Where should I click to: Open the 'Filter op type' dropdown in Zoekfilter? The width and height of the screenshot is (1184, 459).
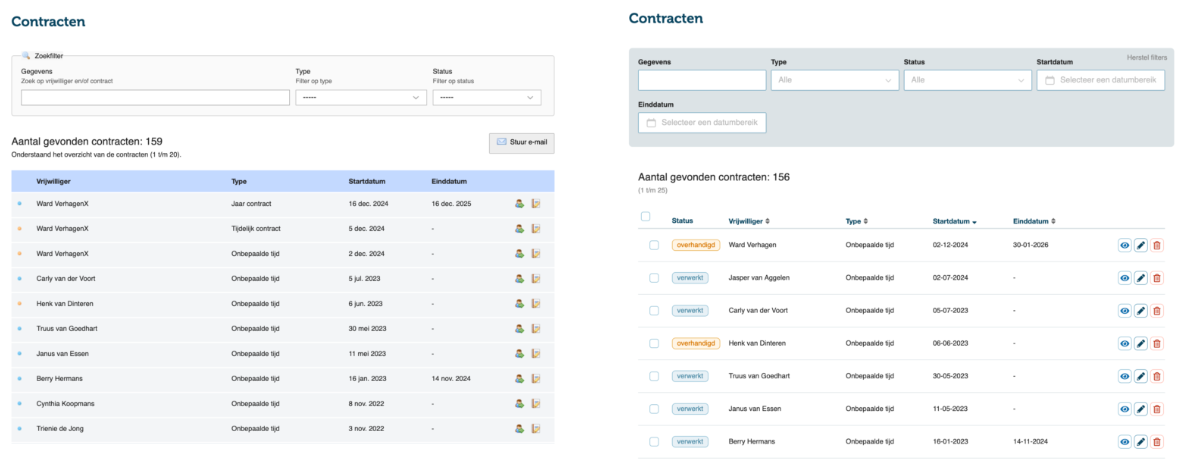click(x=361, y=97)
